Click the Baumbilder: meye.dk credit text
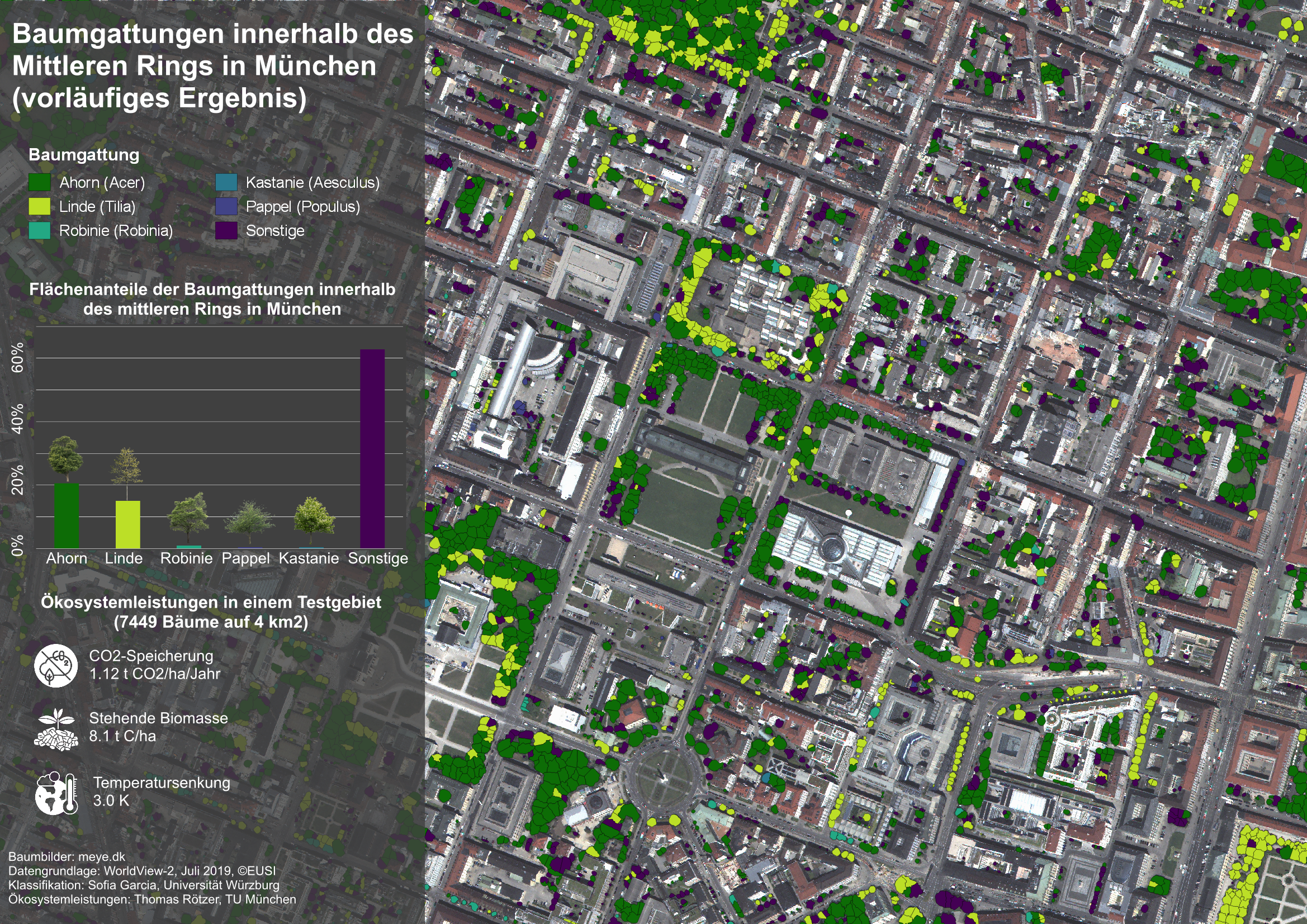Viewport: 1307px width, 924px height. (x=67, y=856)
